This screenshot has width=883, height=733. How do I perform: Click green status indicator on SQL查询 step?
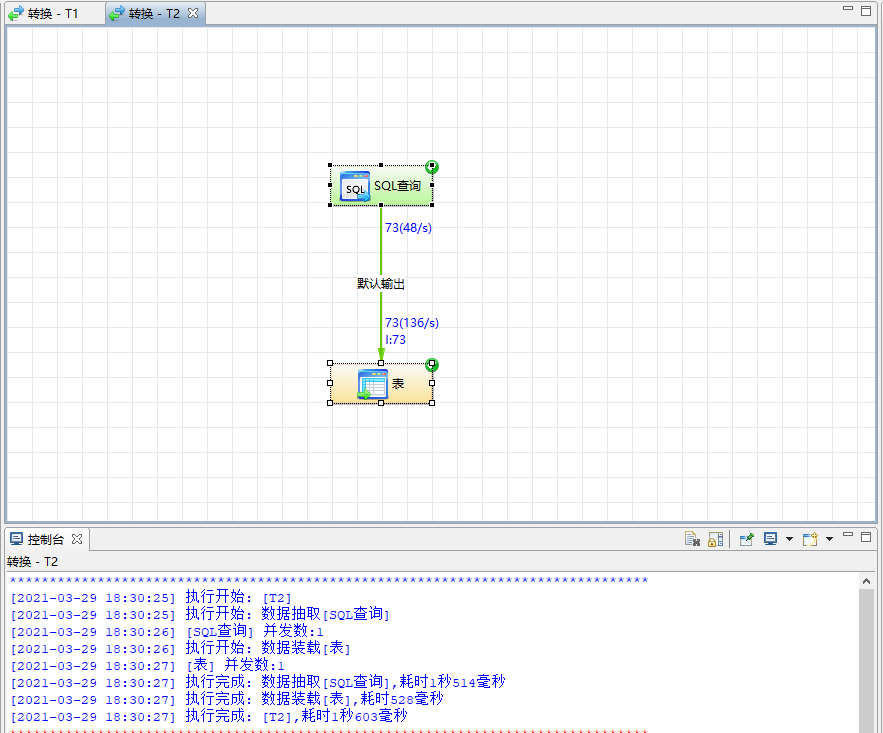(x=431, y=167)
